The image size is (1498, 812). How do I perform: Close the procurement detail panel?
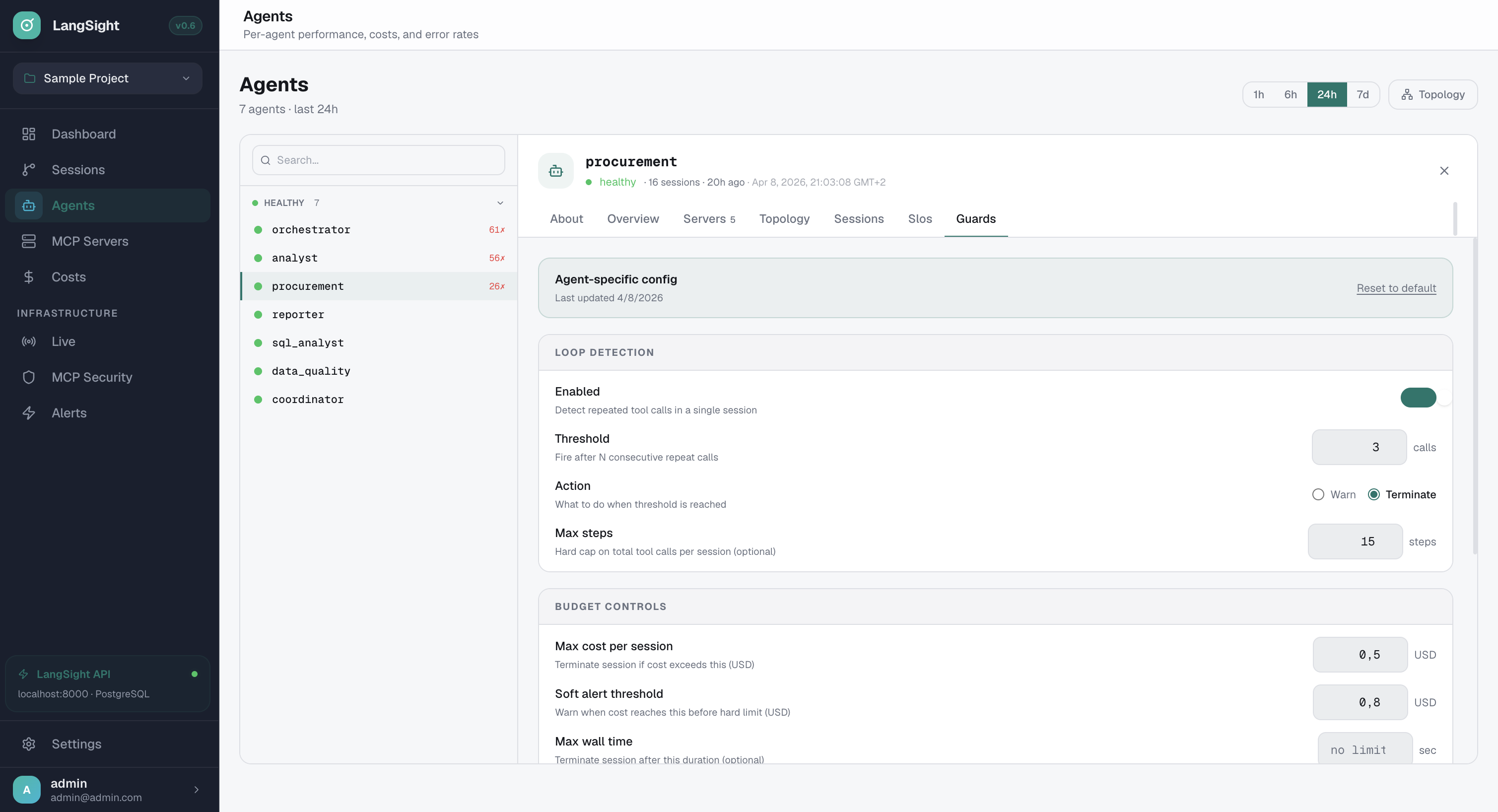pos(1444,170)
